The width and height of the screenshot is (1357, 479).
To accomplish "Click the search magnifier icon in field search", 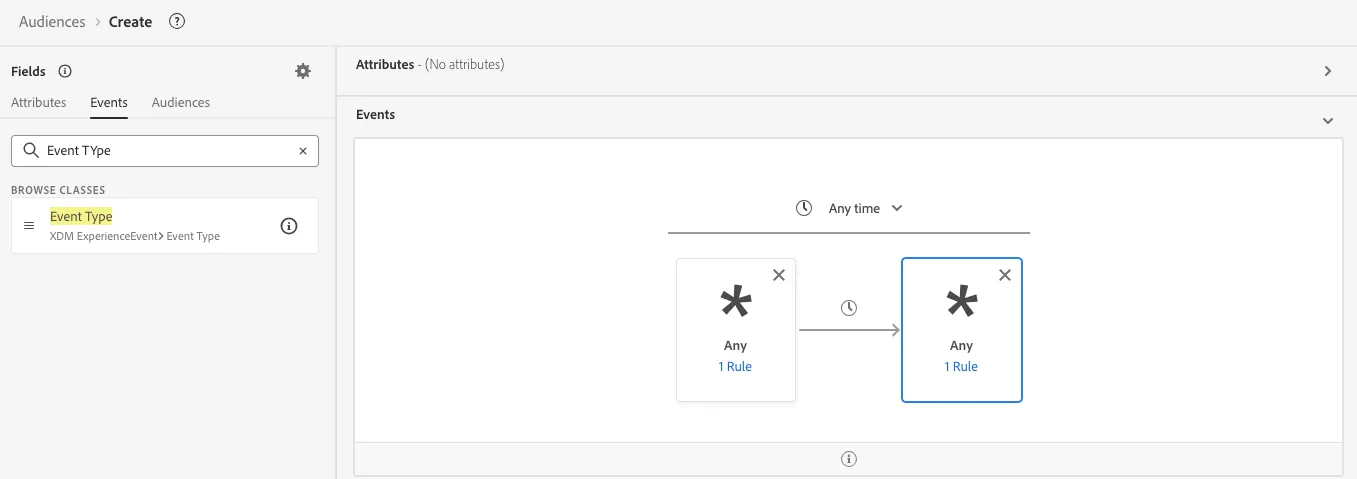I will point(31,151).
